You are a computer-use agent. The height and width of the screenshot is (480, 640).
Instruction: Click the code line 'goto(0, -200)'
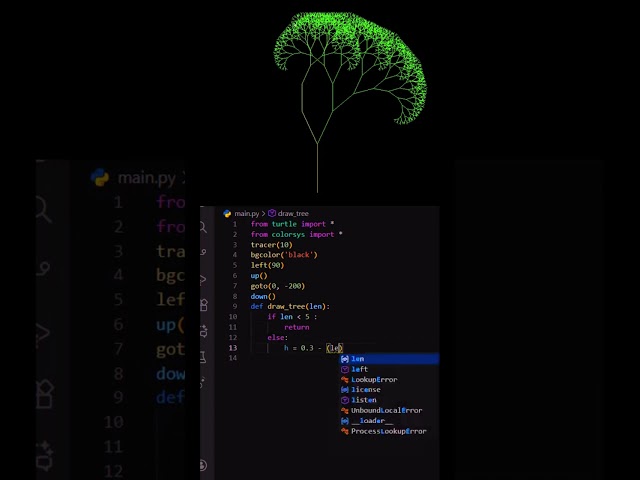click(278, 286)
